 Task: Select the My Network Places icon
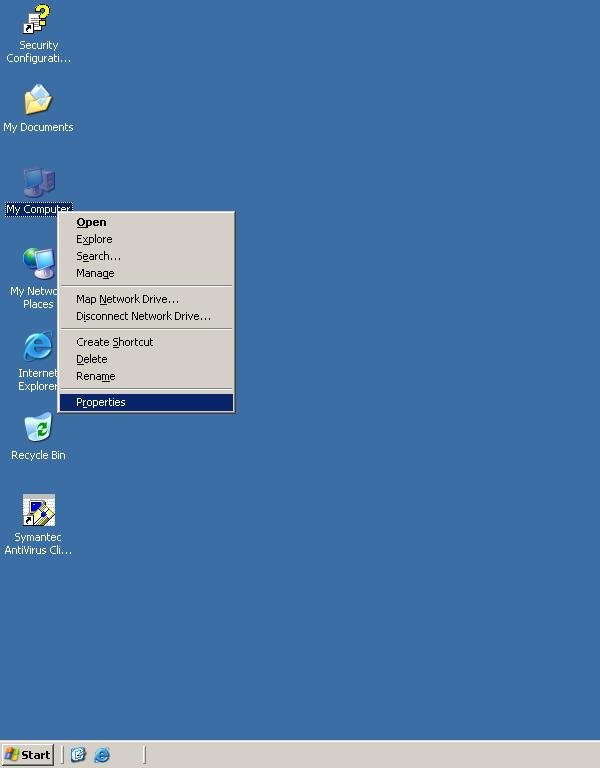click(38, 264)
